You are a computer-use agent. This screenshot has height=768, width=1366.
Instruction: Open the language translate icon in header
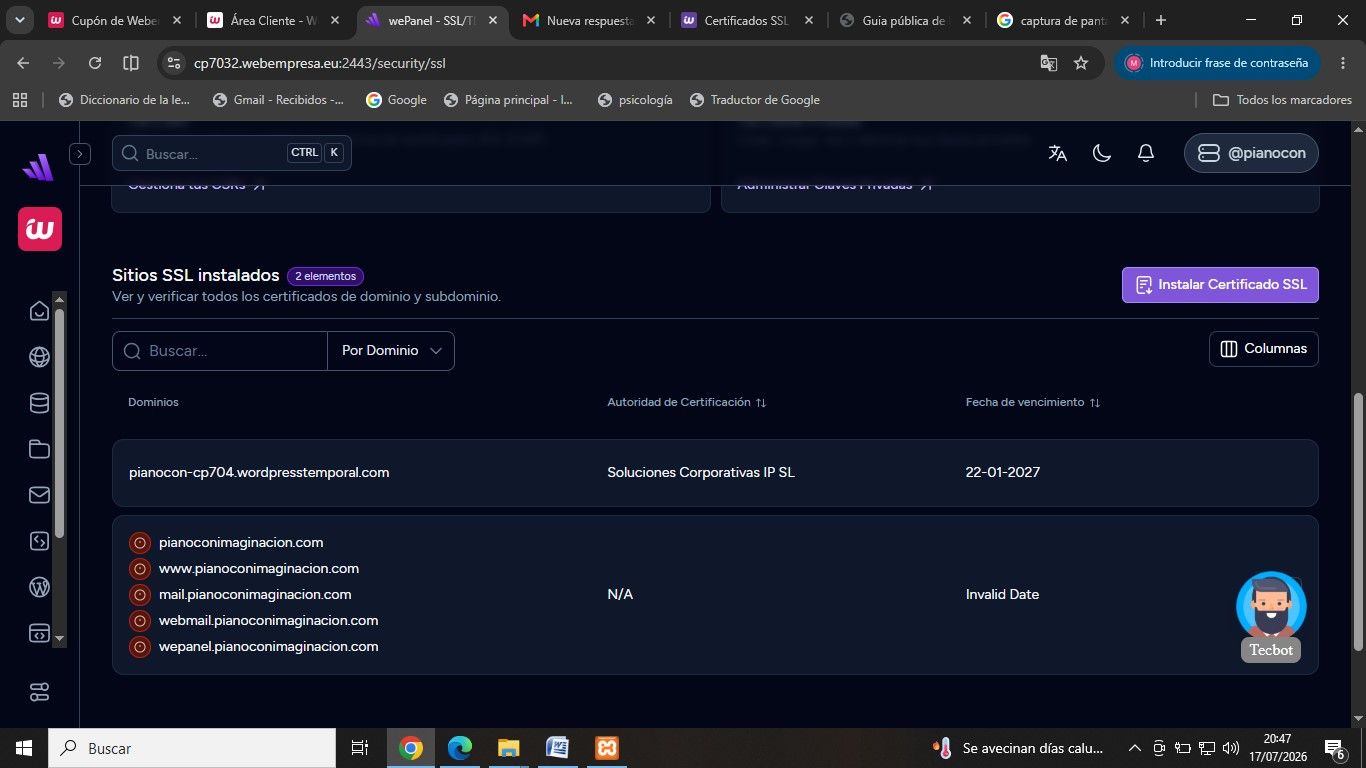click(1057, 153)
